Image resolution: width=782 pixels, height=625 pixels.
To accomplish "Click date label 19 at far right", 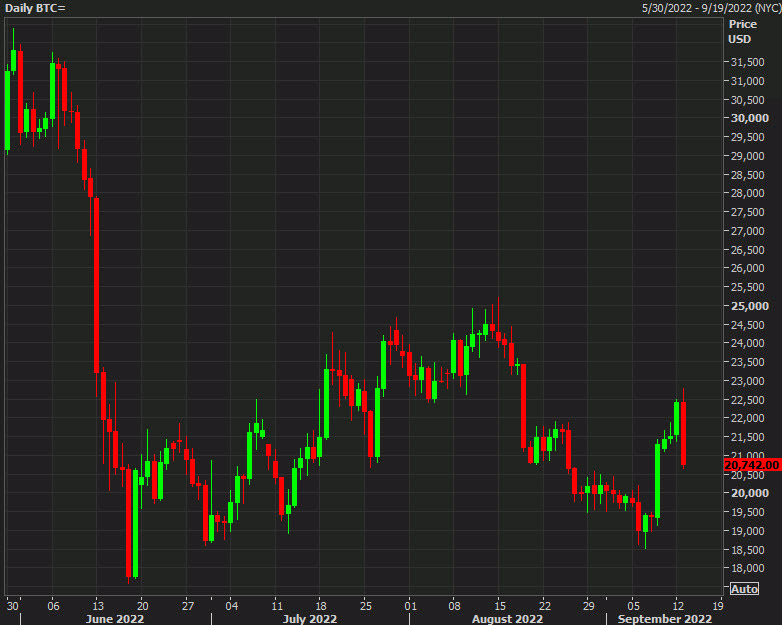I will (x=718, y=606).
